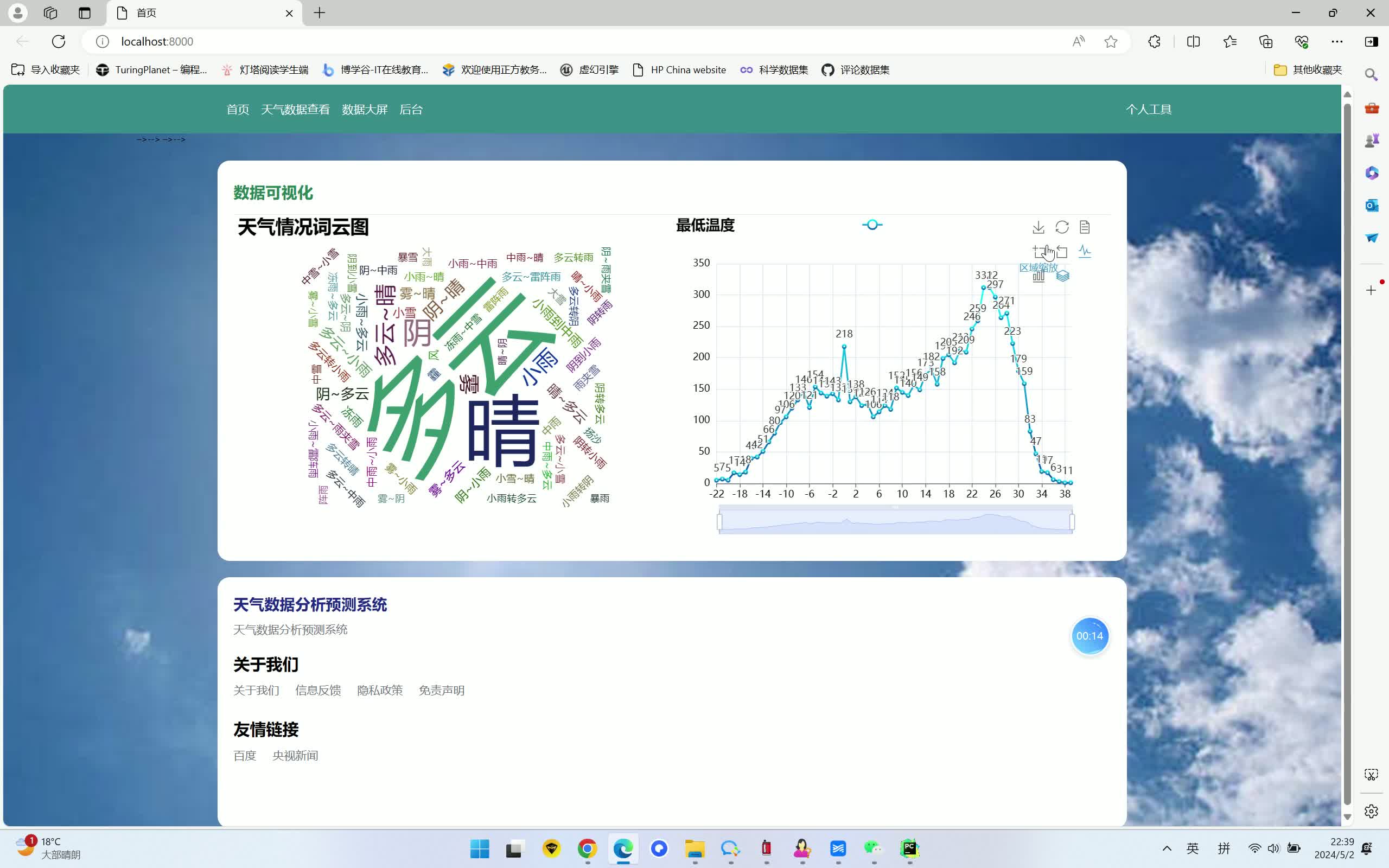This screenshot has width=1389, height=868.
Task: Show hidden system tray icons
Action: click(x=1167, y=848)
